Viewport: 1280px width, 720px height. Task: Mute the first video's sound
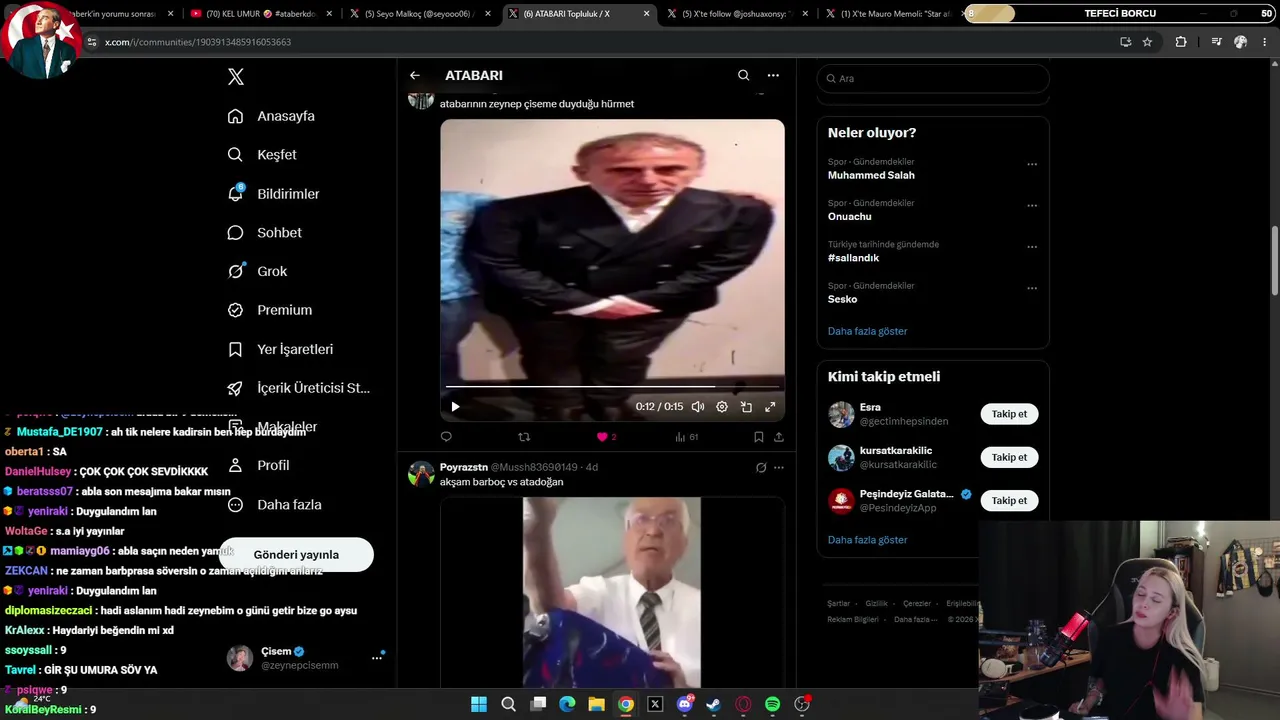pos(698,407)
